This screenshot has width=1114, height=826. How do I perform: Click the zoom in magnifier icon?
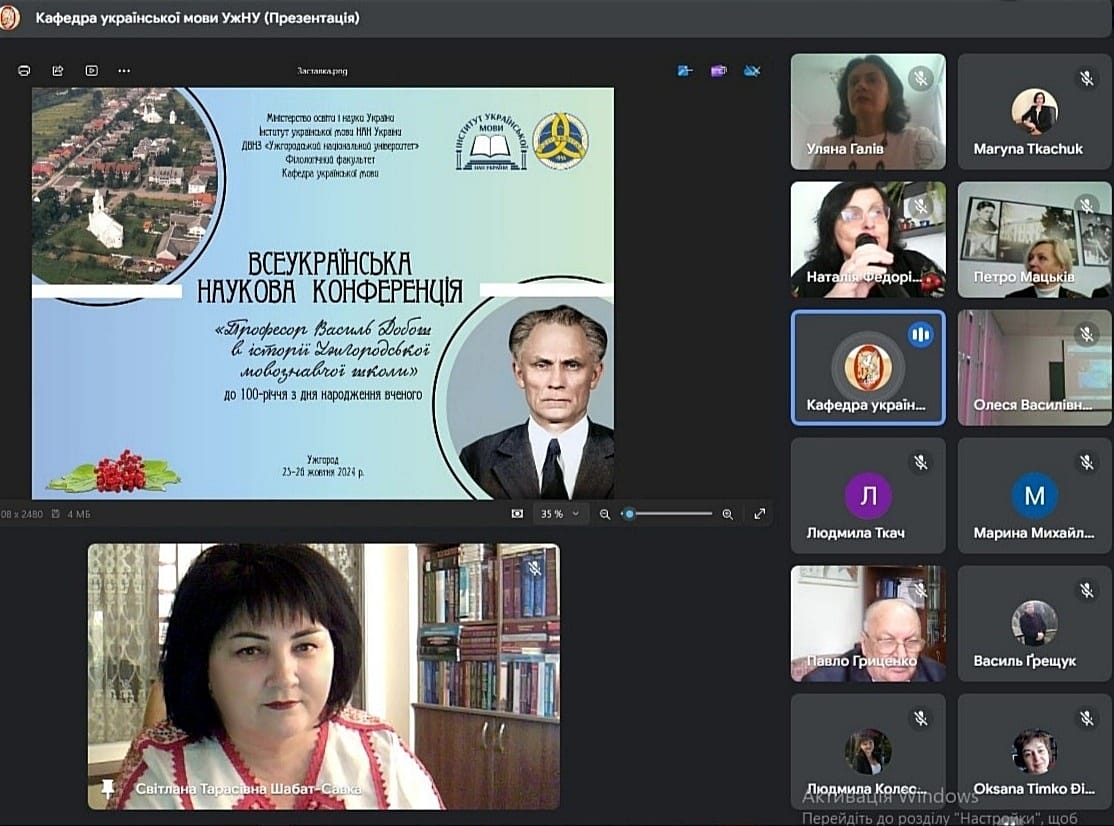click(x=728, y=514)
